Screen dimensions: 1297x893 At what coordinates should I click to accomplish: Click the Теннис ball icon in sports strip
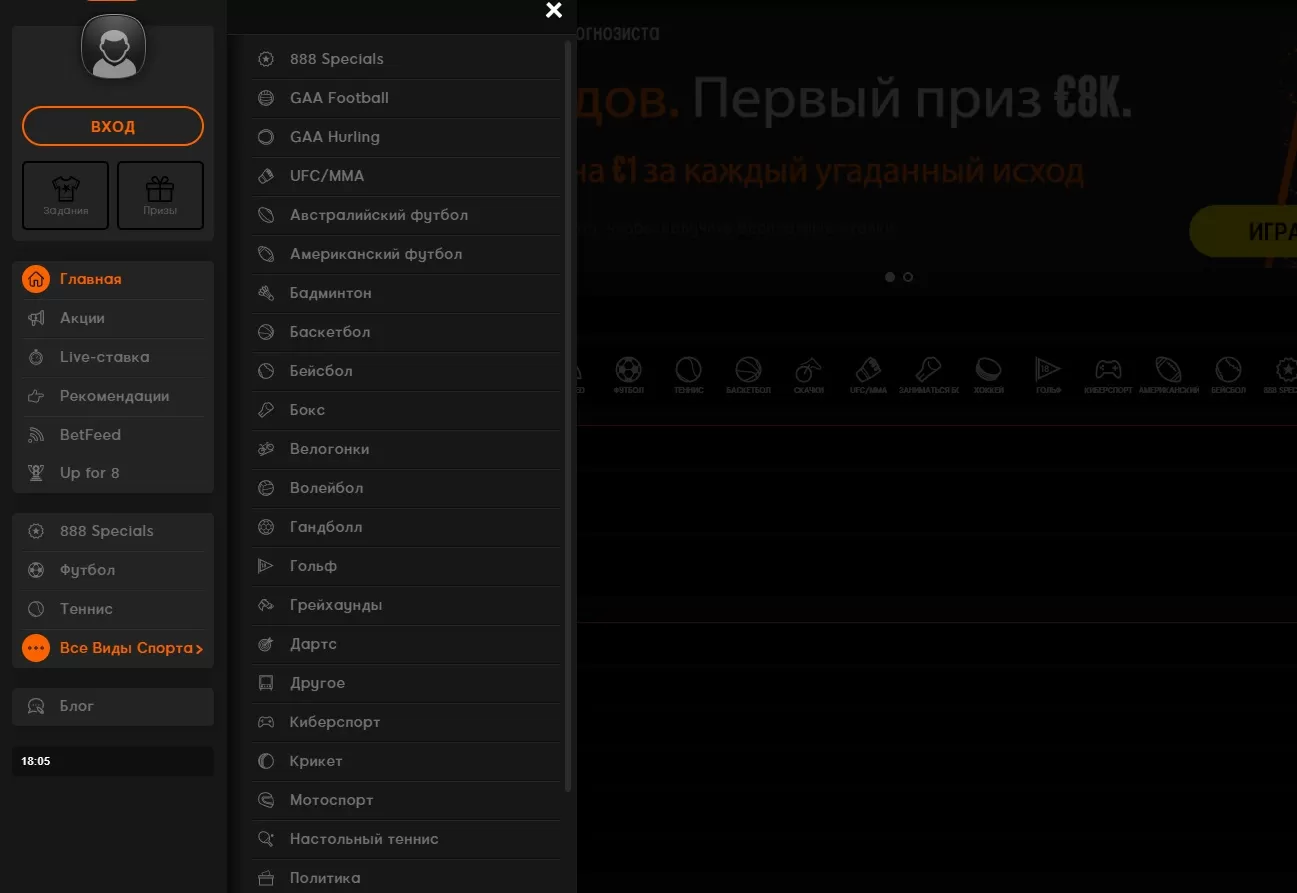click(688, 370)
